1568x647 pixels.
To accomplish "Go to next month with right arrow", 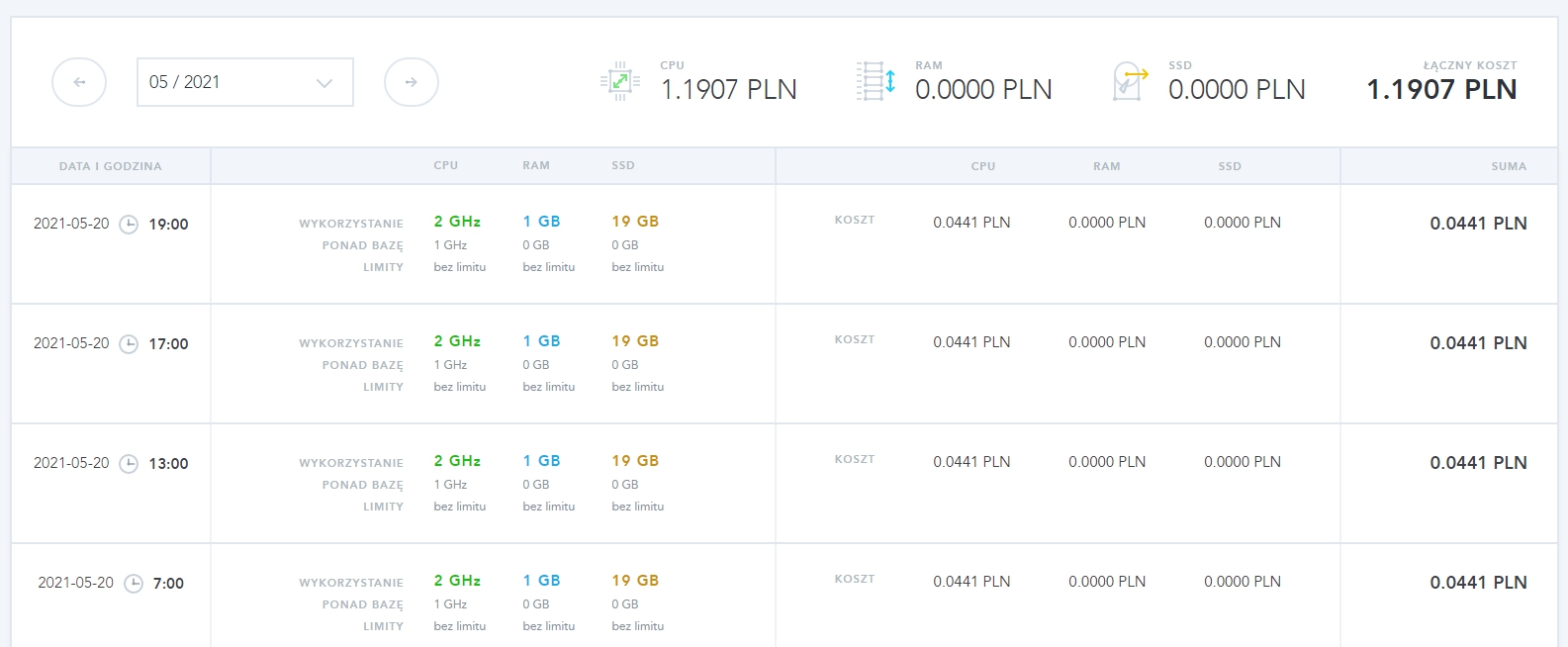I will pos(412,82).
